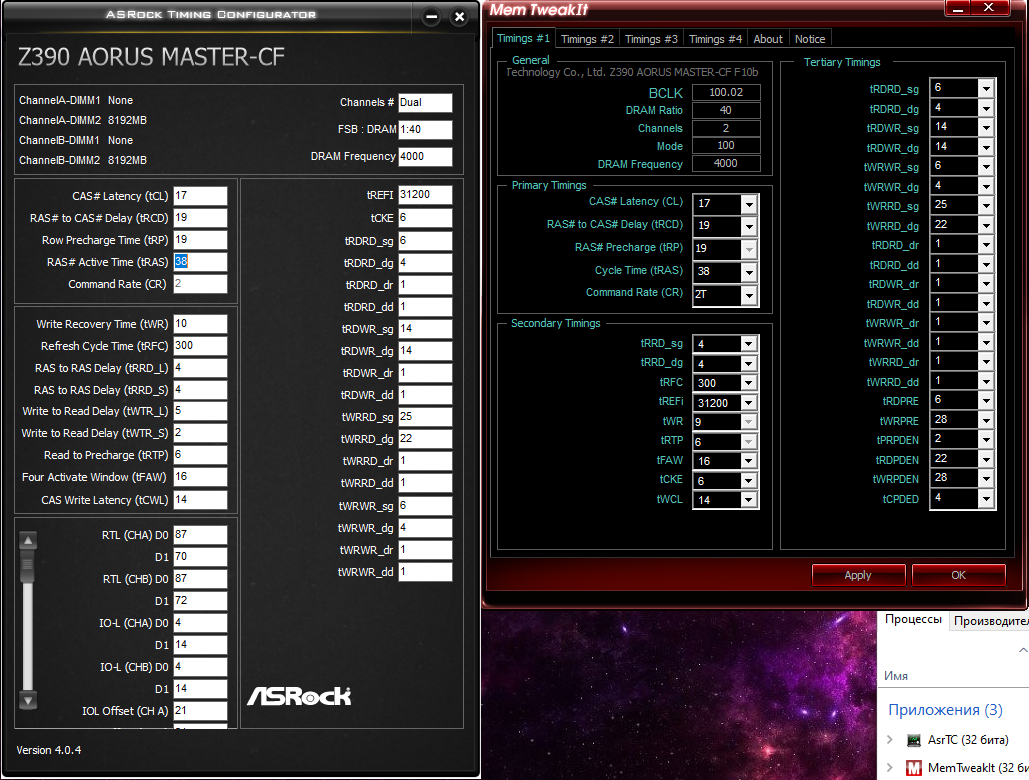Screen dimensions: 1029x780
Task: Click CAS# Latency (tCL) field in ASRock
Action: click(200, 195)
